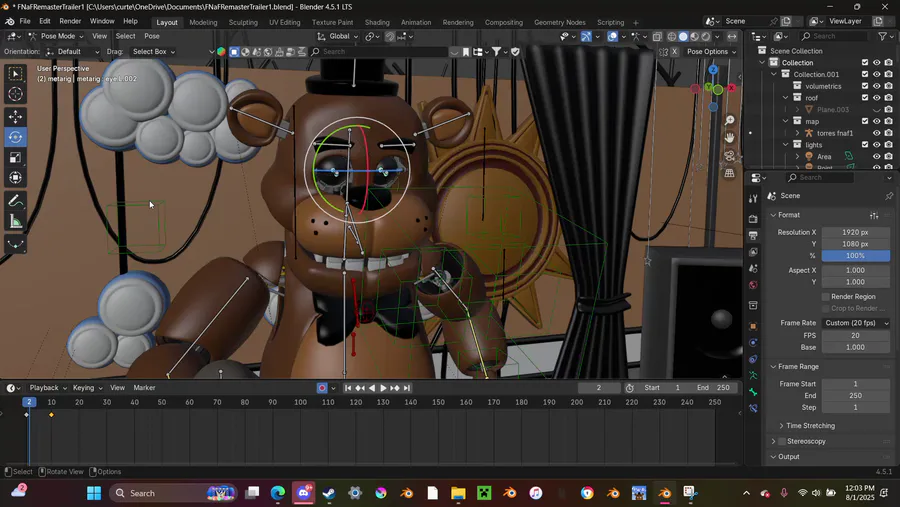Open Discord from the Windows taskbar
The width and height of the screenshot is (900, 507).
(x=304, y=493)
